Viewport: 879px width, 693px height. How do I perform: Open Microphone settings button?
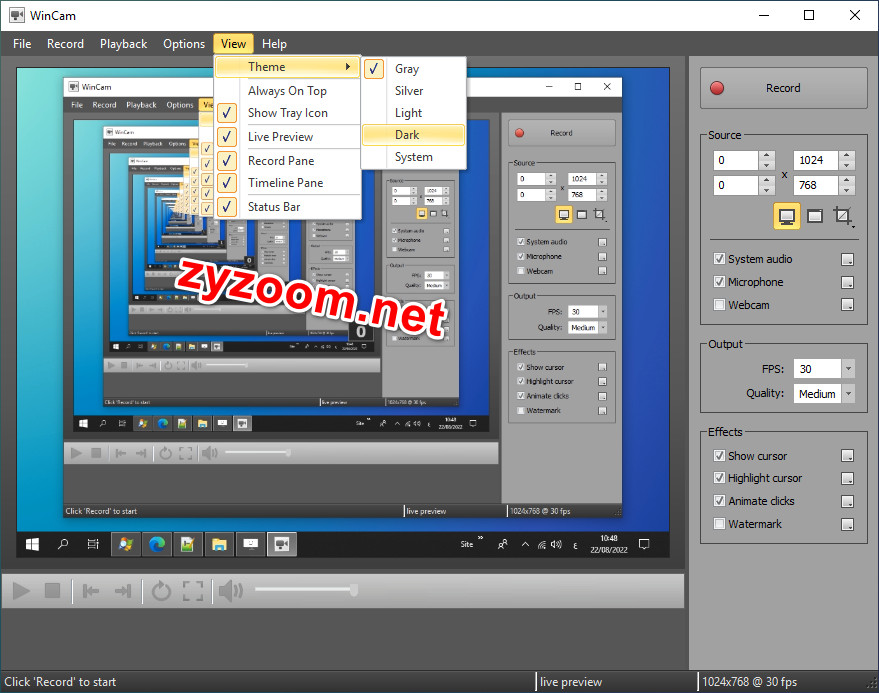pos(848,282)
